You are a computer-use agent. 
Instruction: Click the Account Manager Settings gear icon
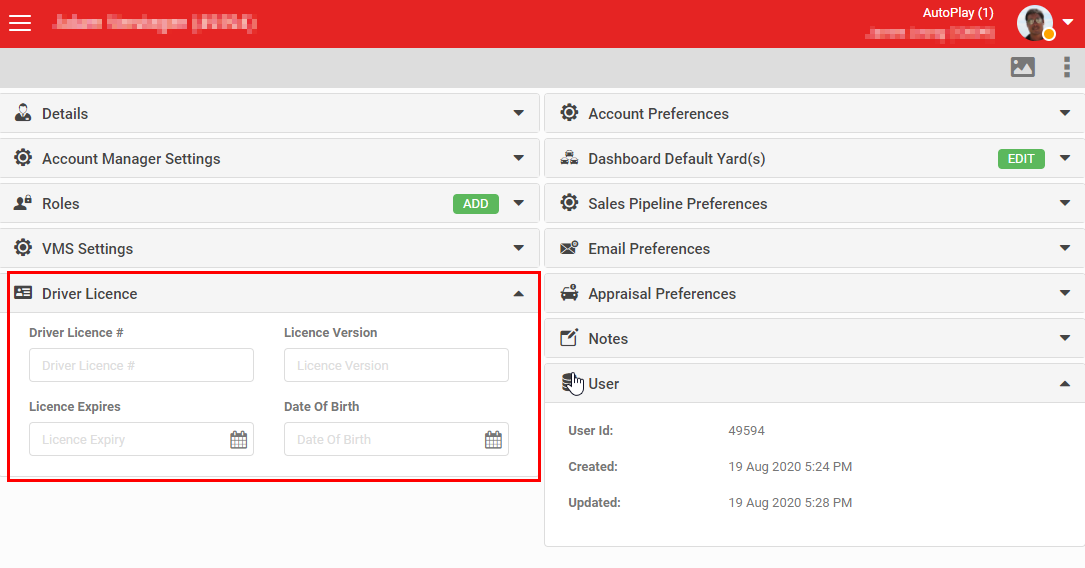click(x=23, y=158)
